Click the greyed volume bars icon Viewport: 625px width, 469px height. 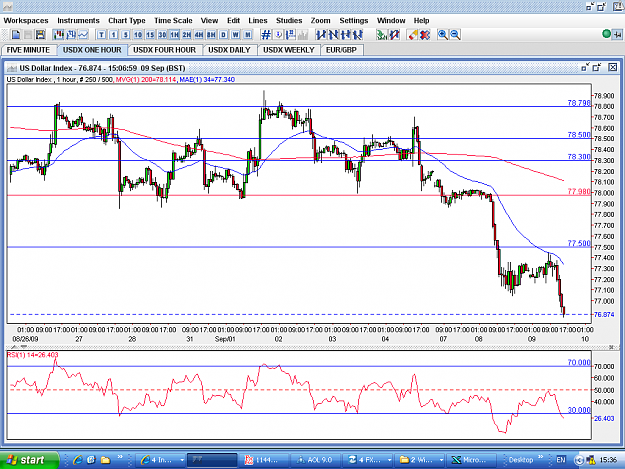click(x=303, y=35)
